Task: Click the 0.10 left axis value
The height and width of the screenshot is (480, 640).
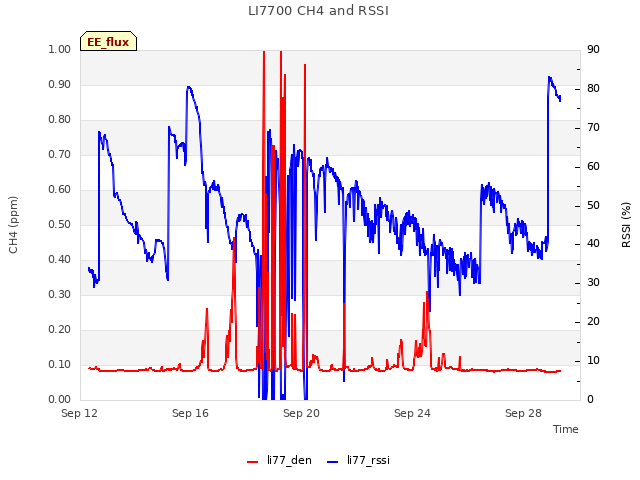Action: tap(60, 364)
